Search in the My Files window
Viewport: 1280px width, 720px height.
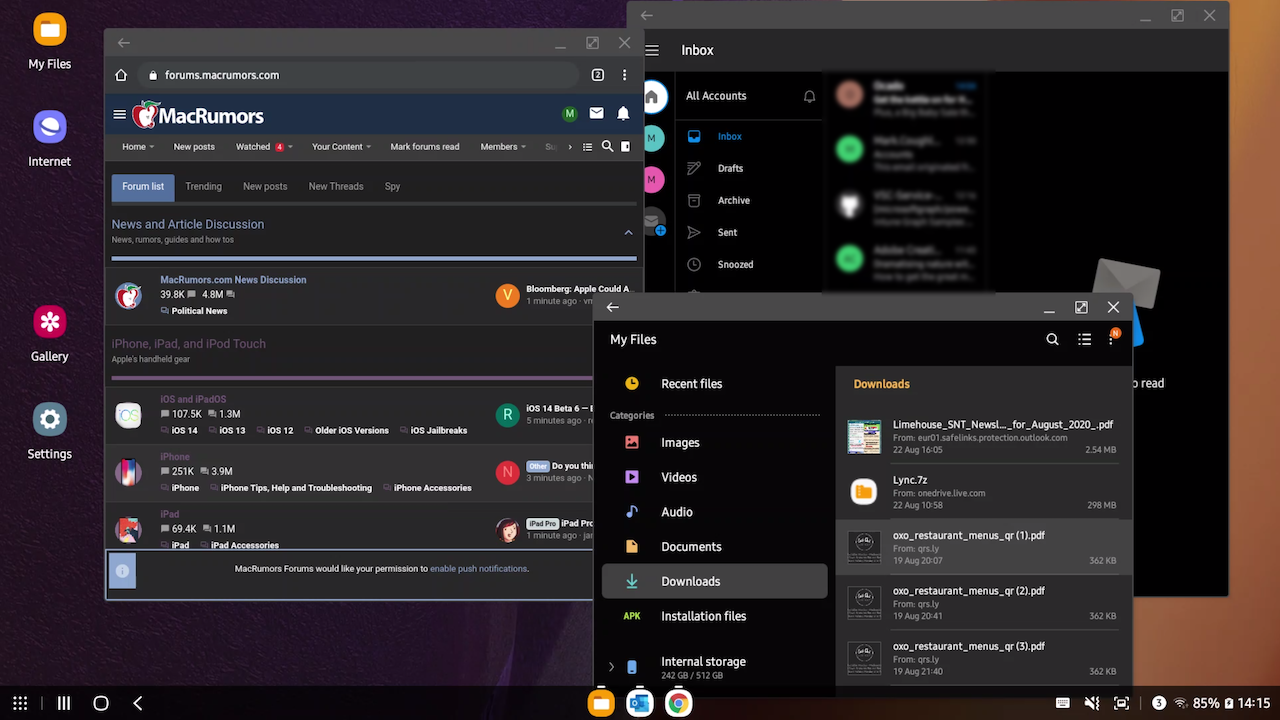pos(1052,340)
